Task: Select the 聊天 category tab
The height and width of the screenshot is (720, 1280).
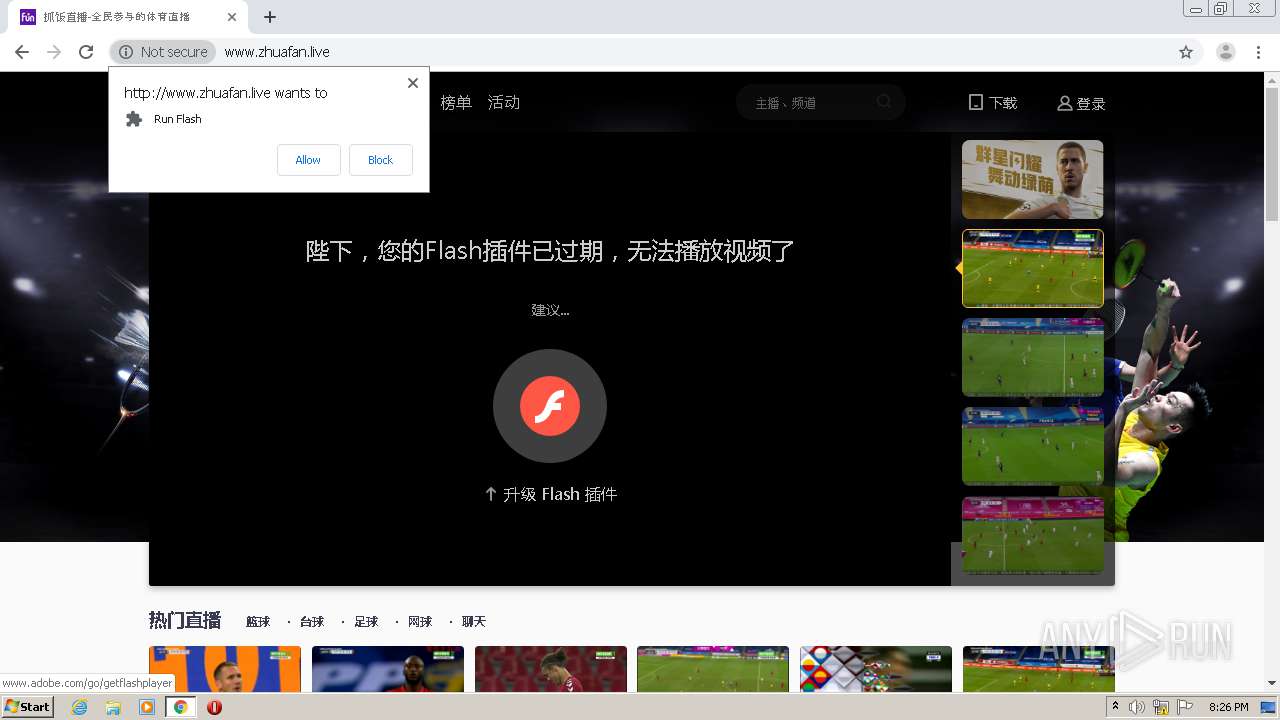Action: pos(474,622)
